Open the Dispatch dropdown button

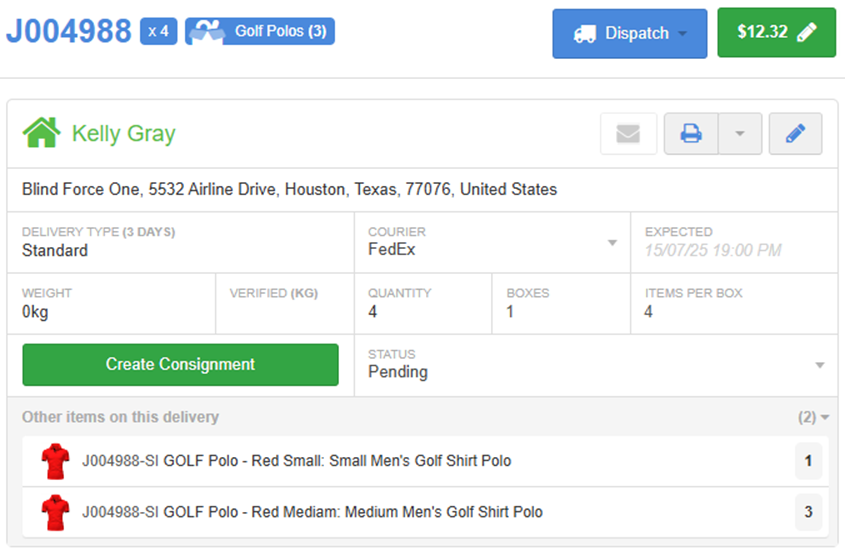(x=629, y=33)
